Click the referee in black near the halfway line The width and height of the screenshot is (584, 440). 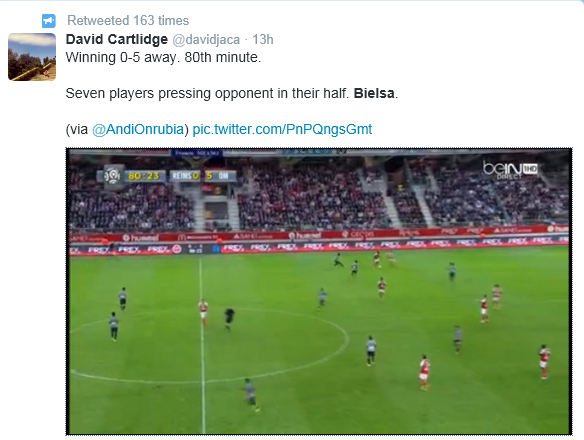point(229,319)
